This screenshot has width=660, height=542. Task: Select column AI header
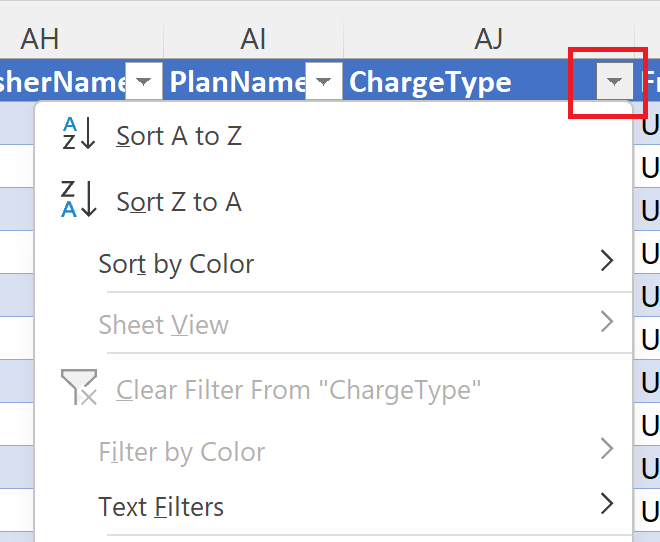click(x=254, y=38)
